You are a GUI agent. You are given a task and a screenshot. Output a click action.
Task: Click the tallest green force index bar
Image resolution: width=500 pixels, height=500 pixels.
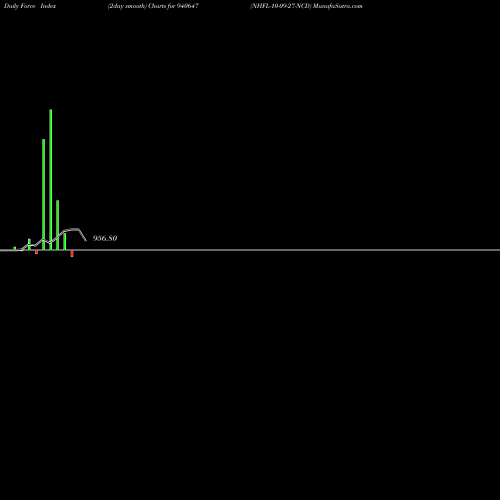click(51, 180)
